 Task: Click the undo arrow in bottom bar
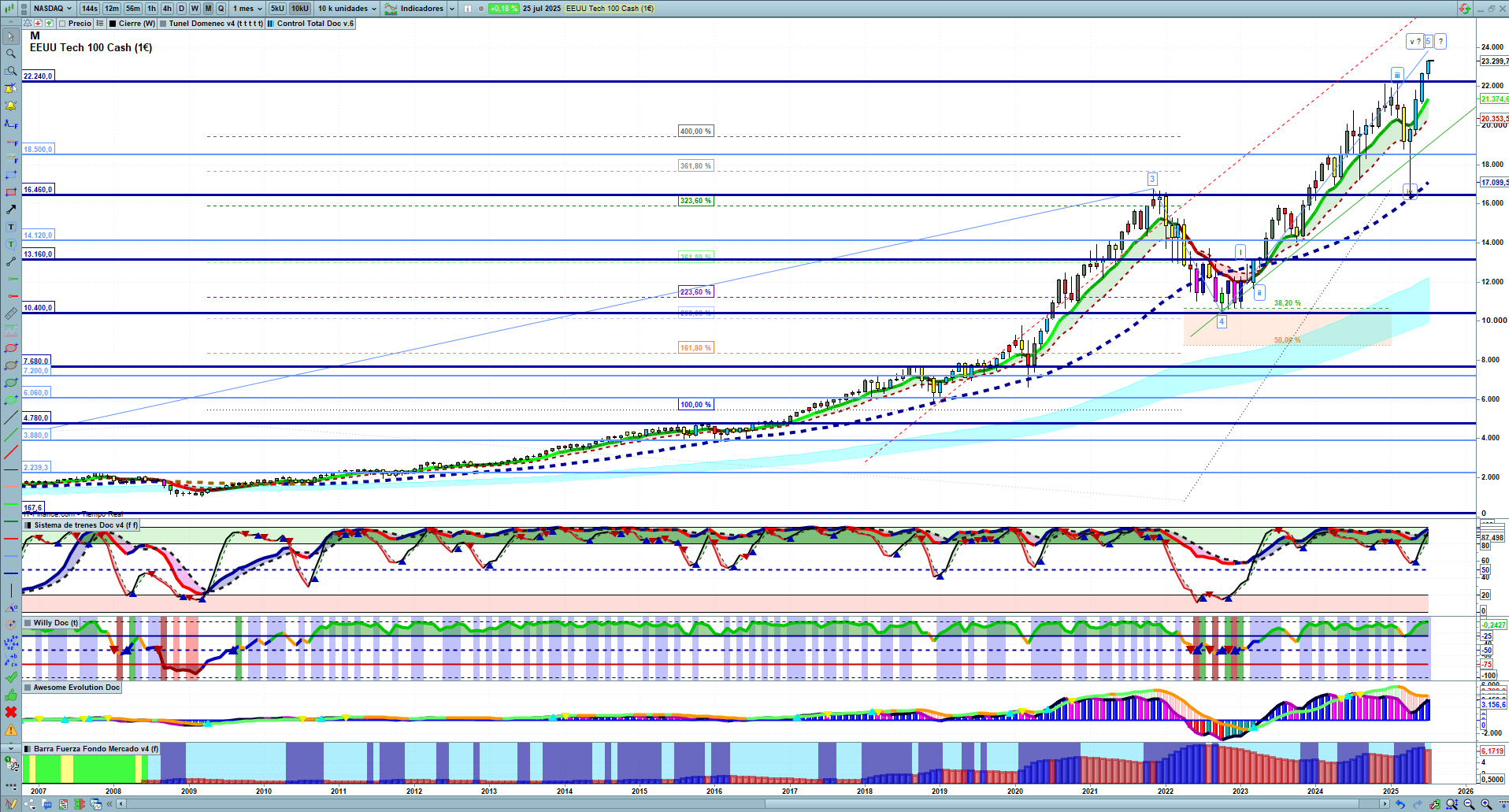click(x=1400, y=804)
